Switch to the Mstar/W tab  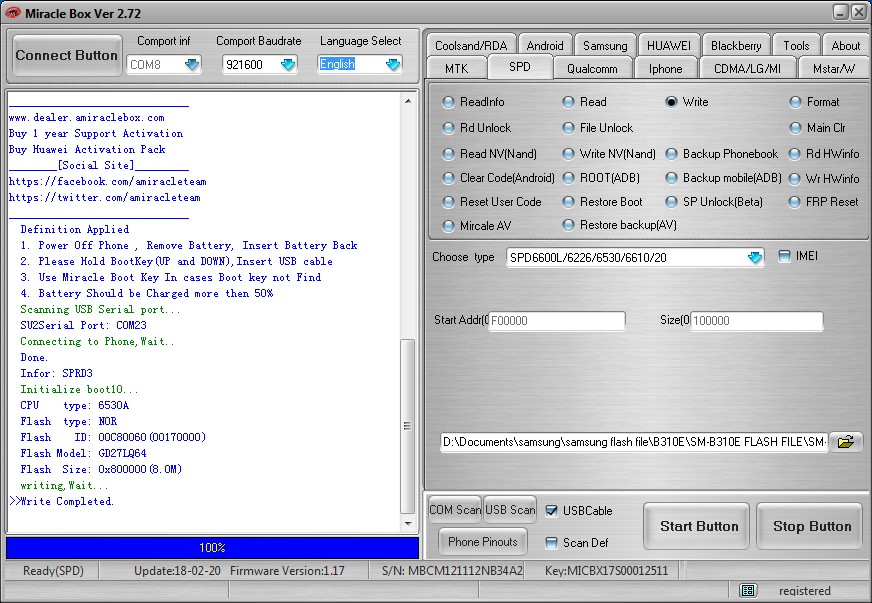click(834, 68)
